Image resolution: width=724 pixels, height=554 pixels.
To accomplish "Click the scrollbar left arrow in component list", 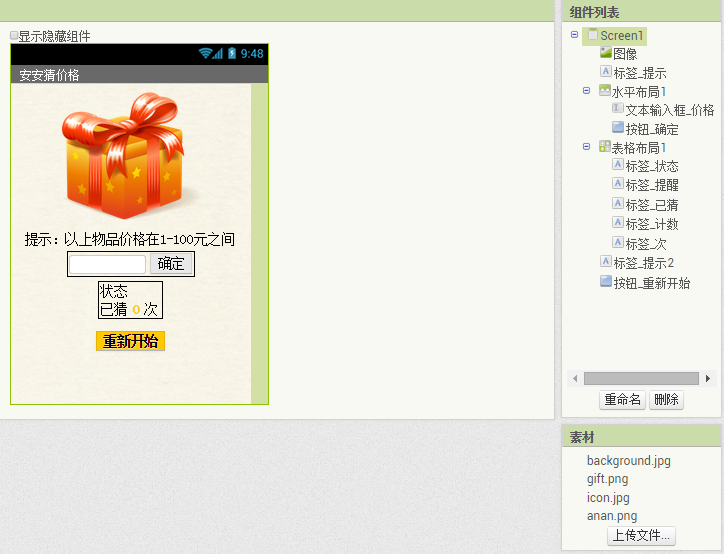I will pos(575,379).
